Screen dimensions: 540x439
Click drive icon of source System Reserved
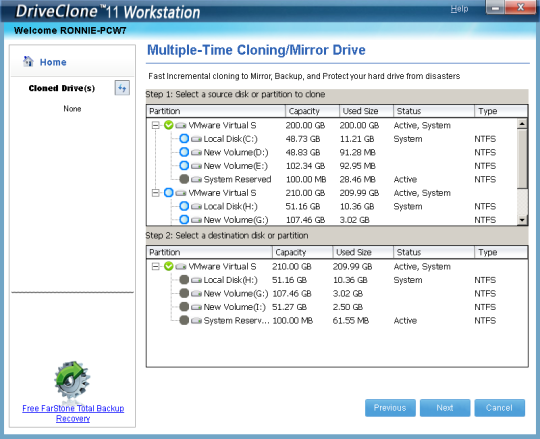[196, 179]
